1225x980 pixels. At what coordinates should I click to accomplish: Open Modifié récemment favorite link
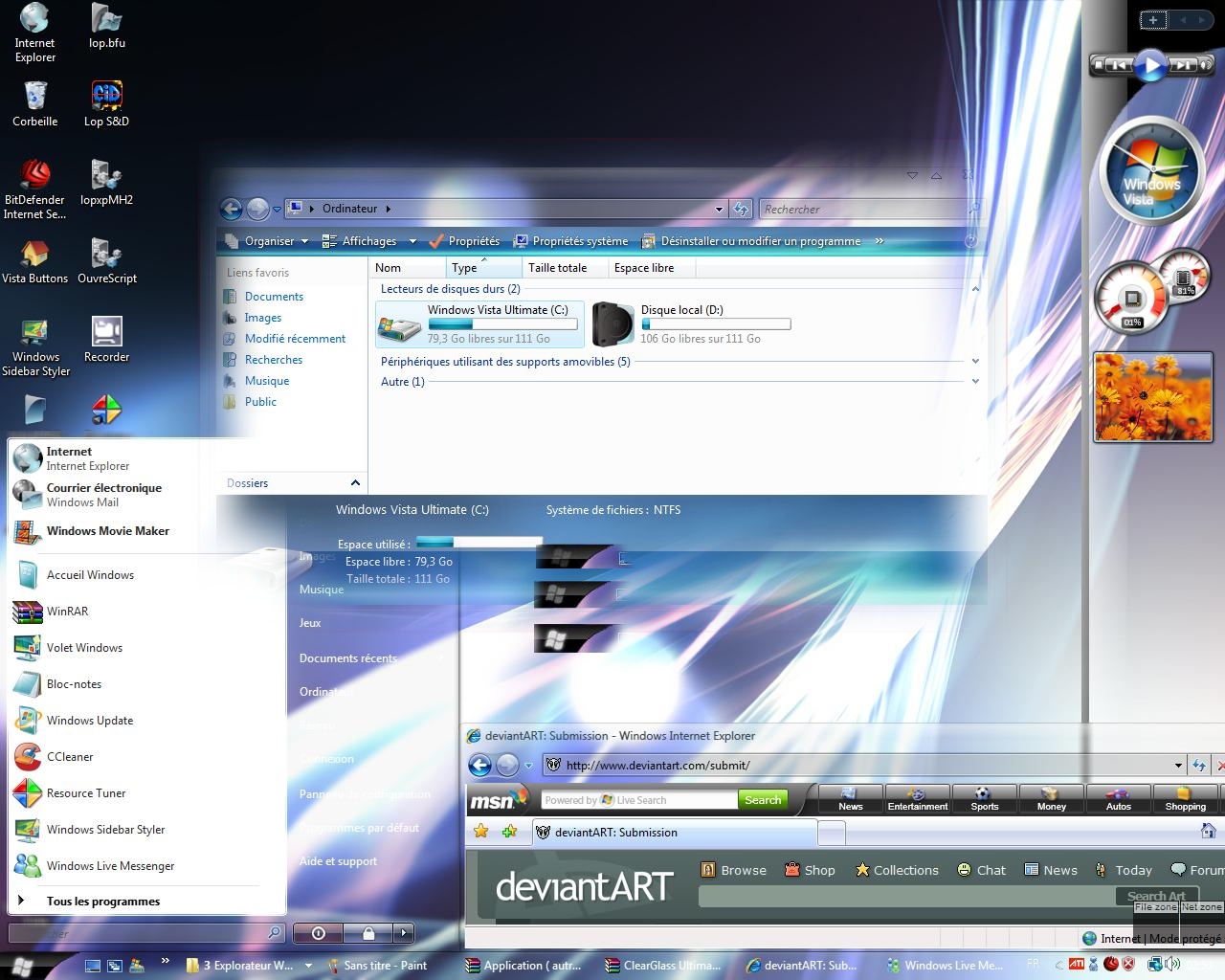coord(295,339)
